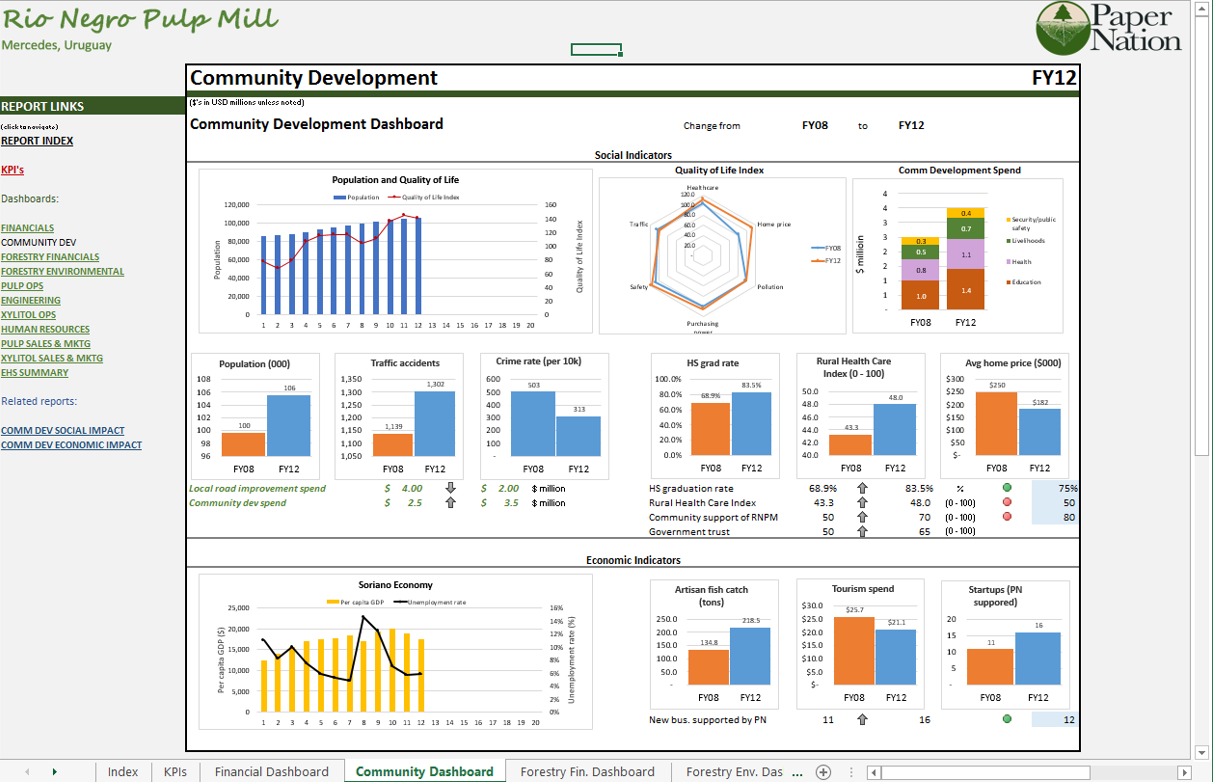The height and width of the screenshot is (782, 1213).
Task: Click up arrow in New bus. supported row
Action: 863,719
